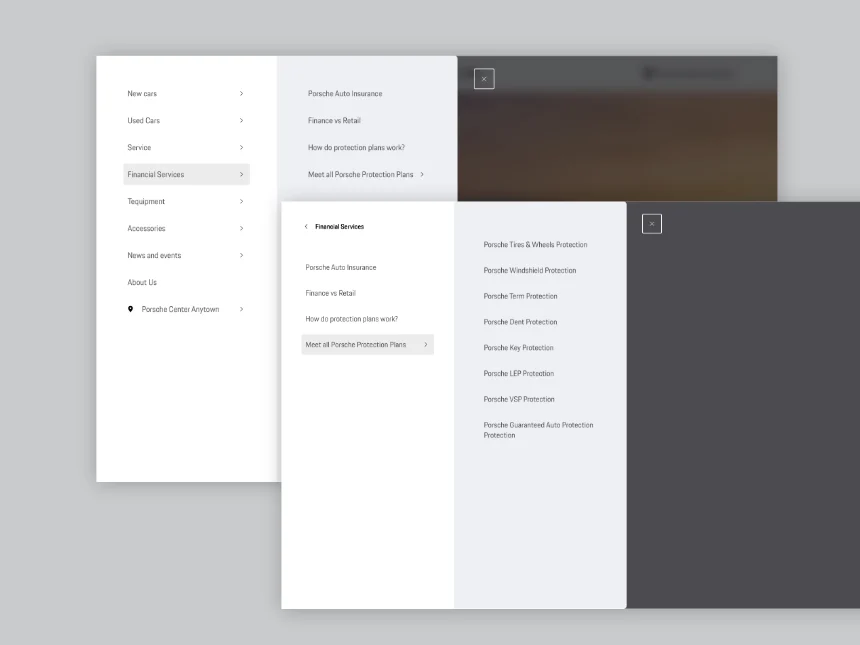Viewport: 860px width, 645px height.
Task: Open Porsche VSP Protection
Action: 519,399
